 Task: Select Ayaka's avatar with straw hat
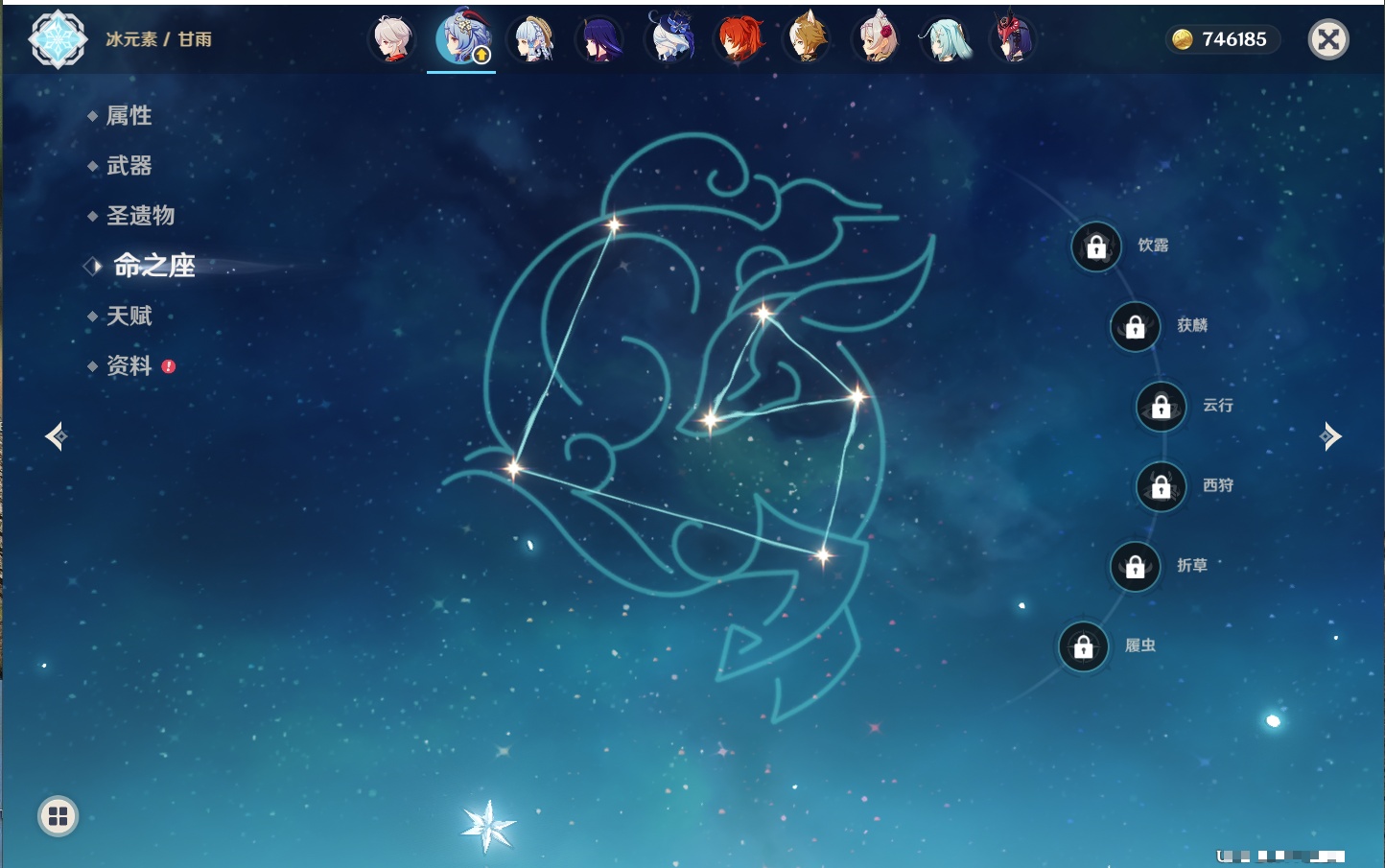(x=533, y=39)
